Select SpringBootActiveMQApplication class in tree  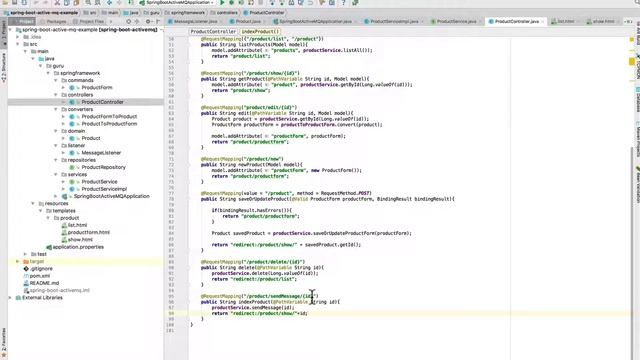(111, 196)
